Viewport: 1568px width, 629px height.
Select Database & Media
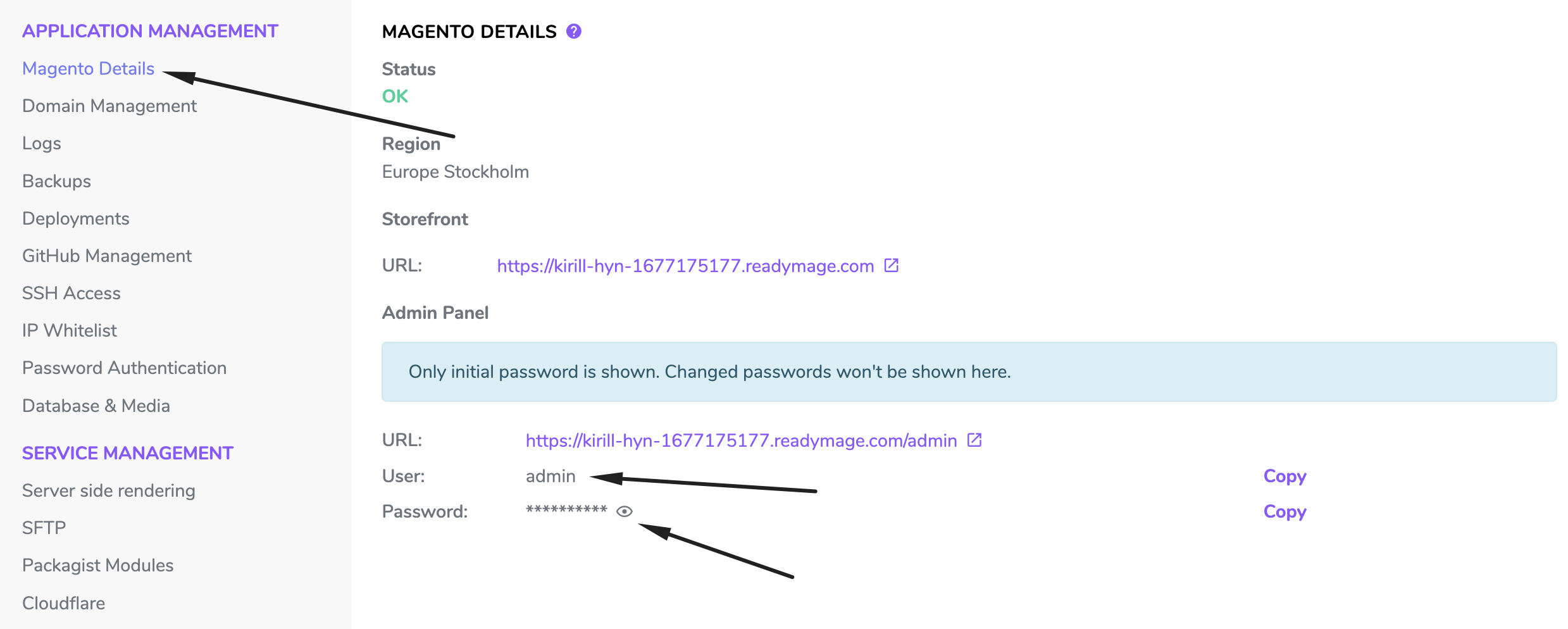pos(96,406)
